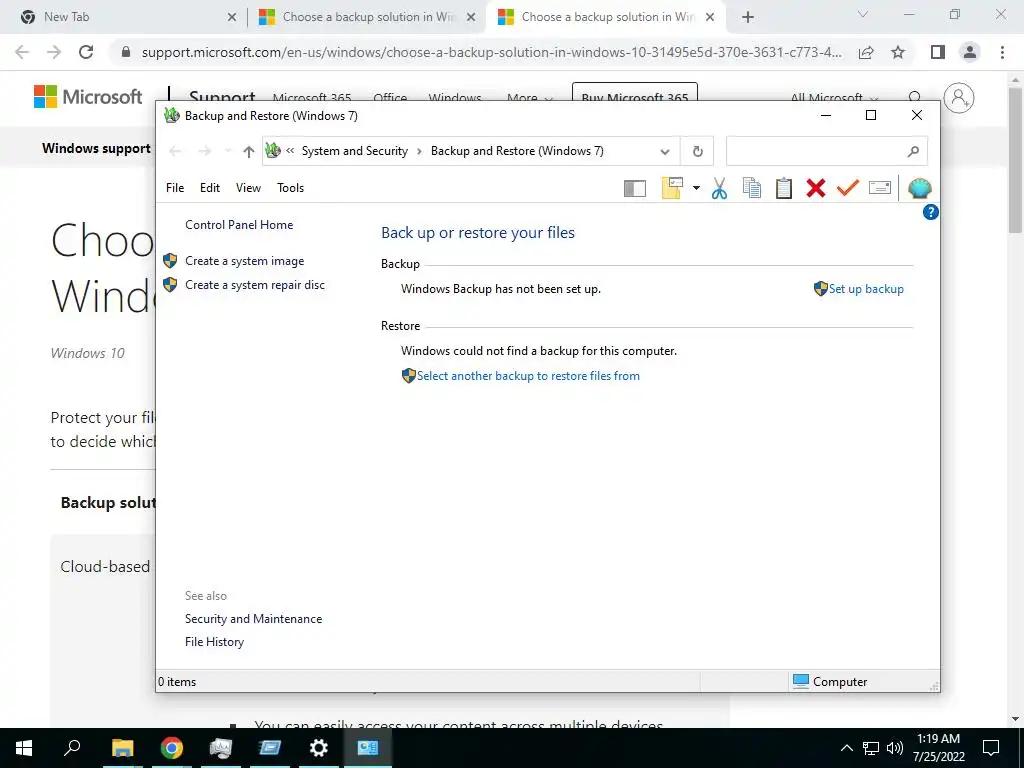Image resolution: width=1024 pixels, height=768 pixels.
Task: Click Select another backup to restore files from
Action: 528,376
